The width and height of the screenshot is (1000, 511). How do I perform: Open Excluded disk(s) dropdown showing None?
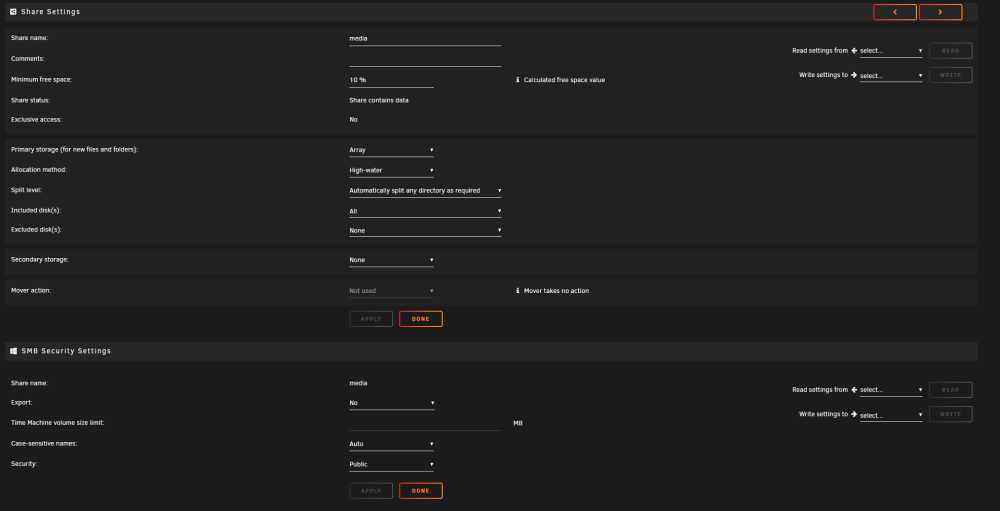pos(425,230)
